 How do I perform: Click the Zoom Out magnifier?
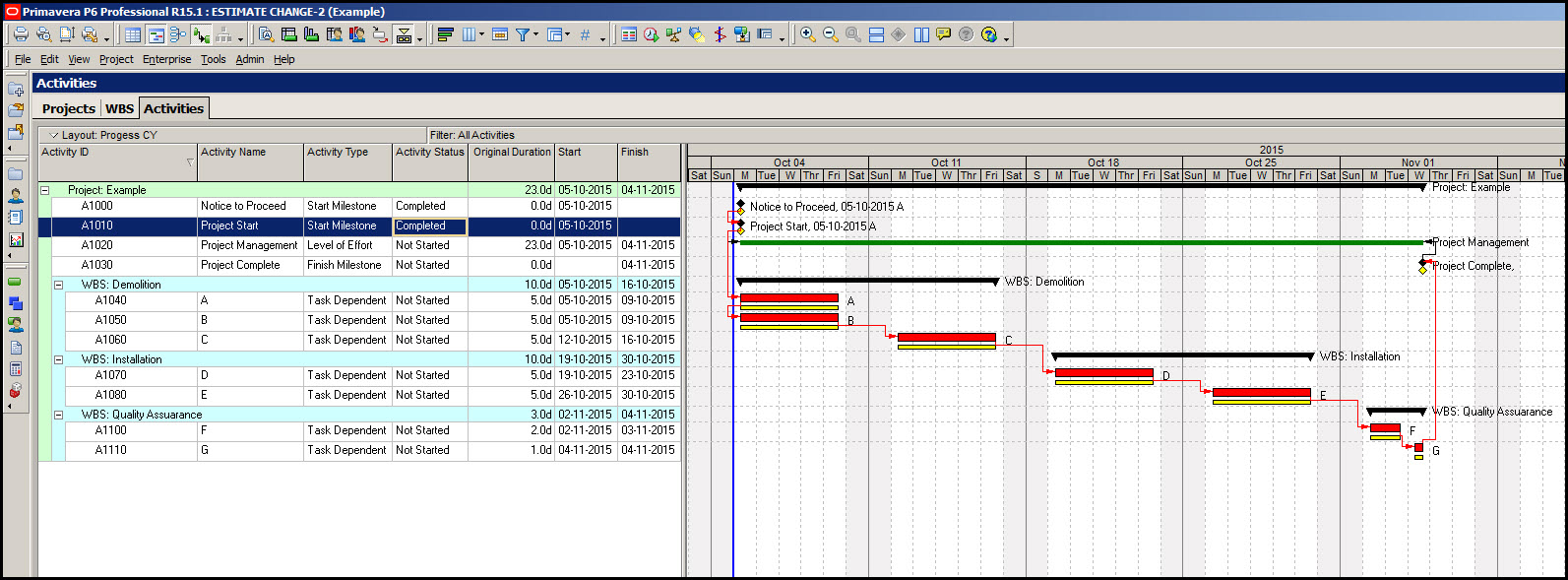[831, 34]
